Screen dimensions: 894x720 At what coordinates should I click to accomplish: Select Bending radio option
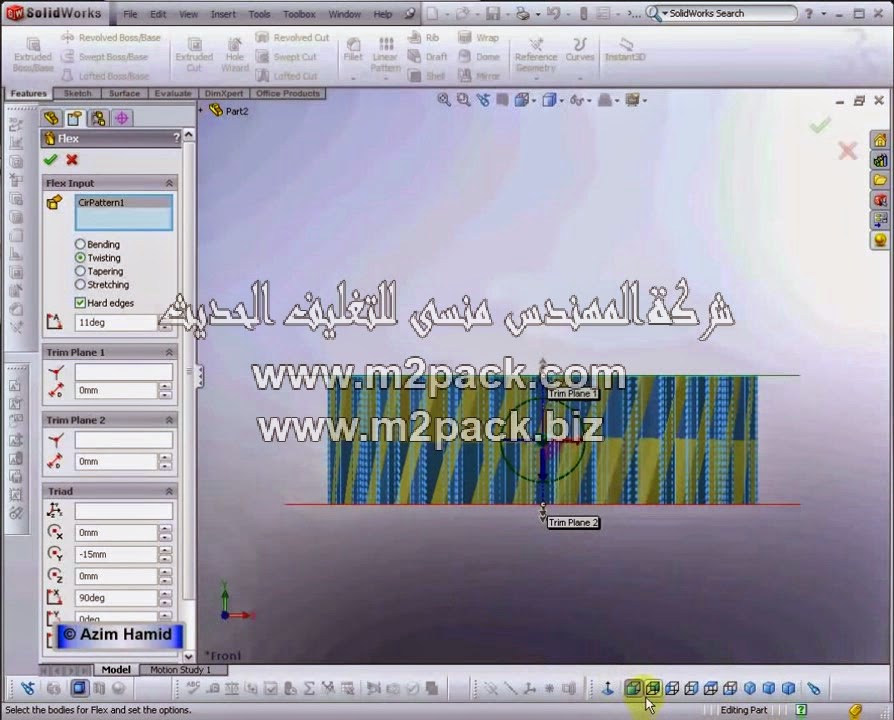point(80,244)
